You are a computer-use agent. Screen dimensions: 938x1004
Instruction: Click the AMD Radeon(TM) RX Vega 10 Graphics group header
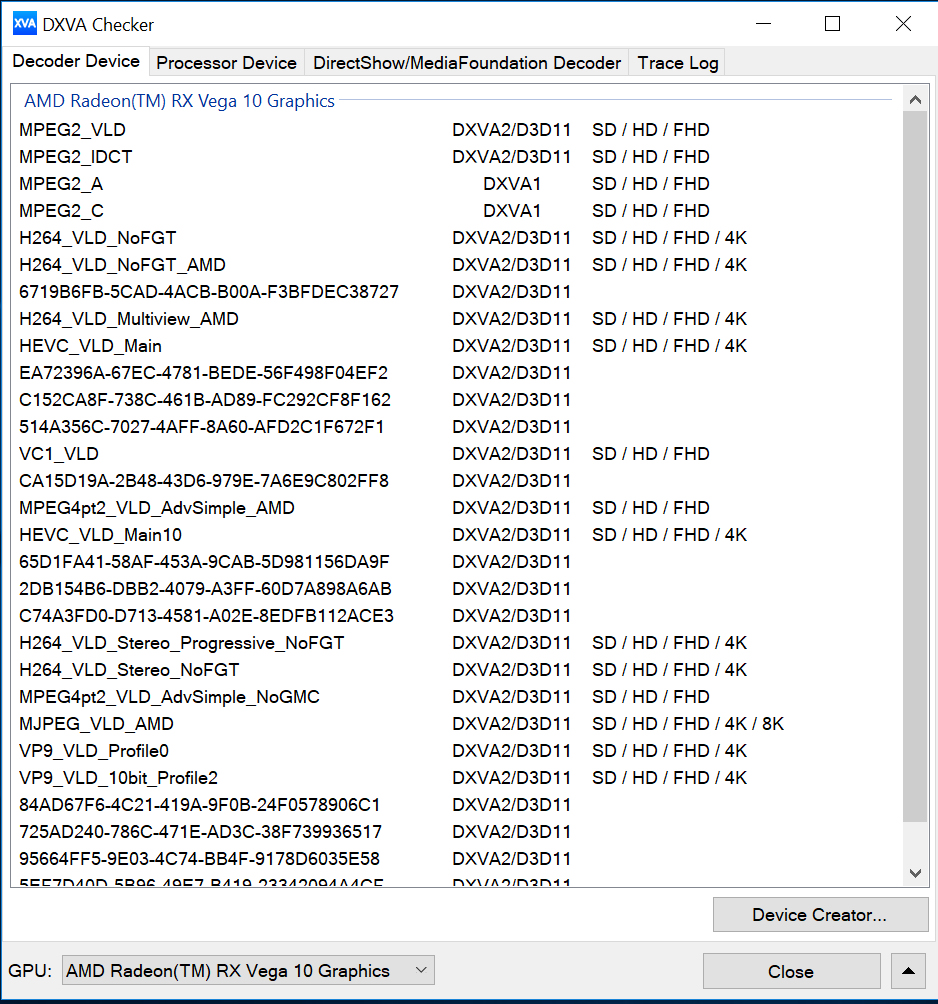tap(179, 101)
